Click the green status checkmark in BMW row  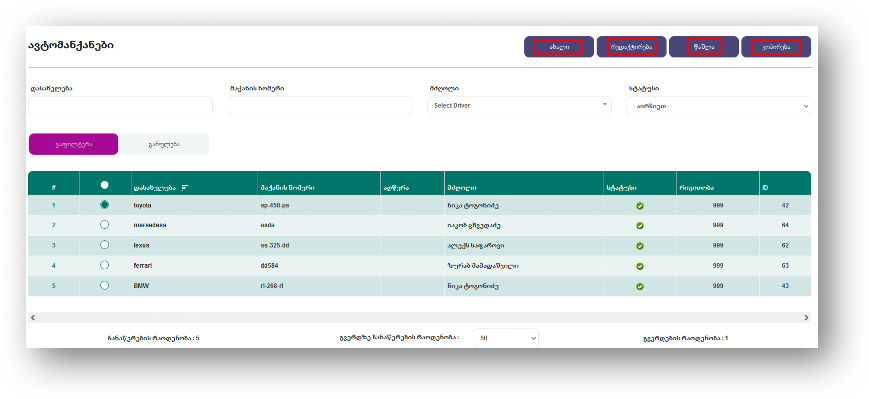point(640,287)
